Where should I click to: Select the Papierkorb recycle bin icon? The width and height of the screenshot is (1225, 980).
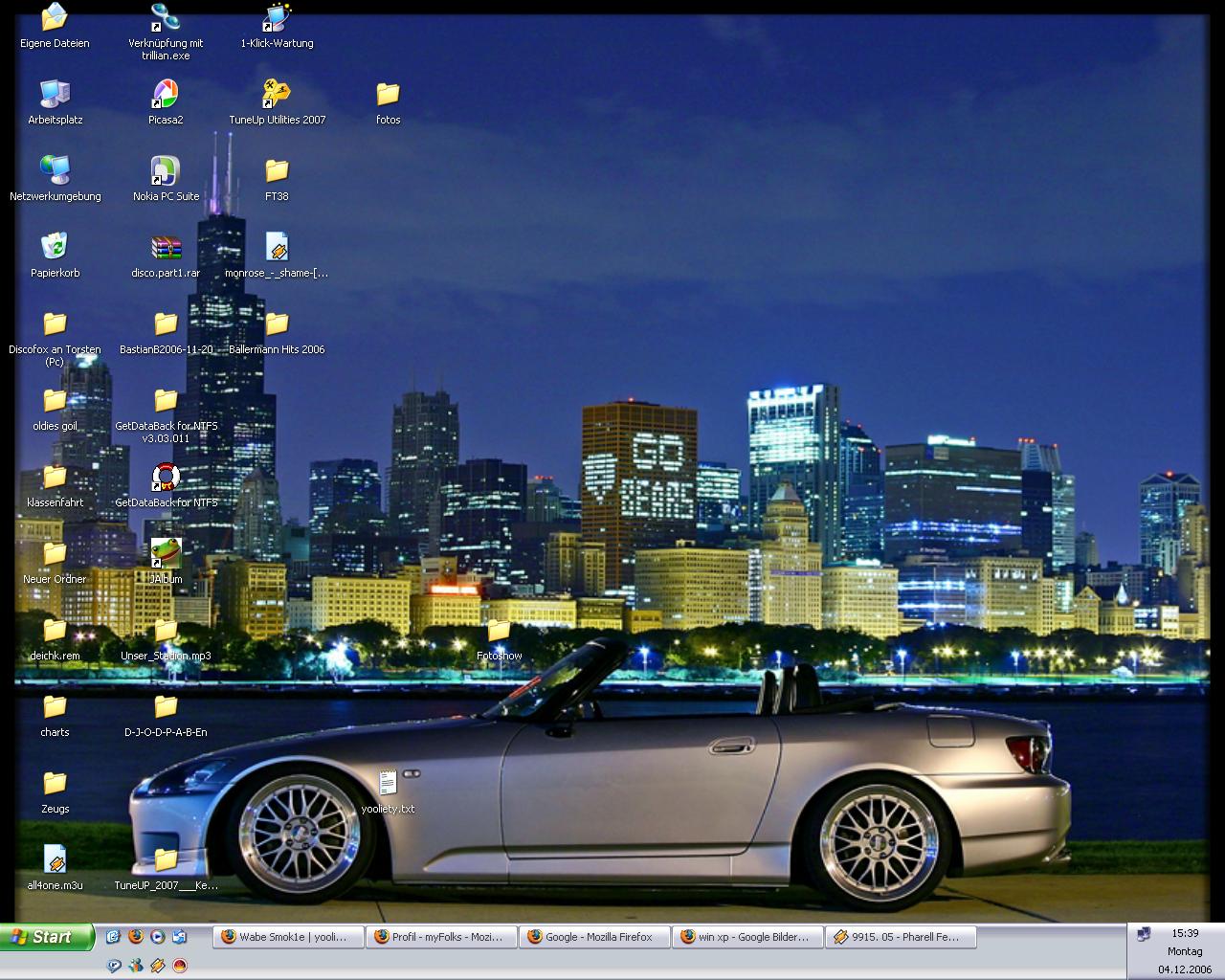tap(55, 248)
